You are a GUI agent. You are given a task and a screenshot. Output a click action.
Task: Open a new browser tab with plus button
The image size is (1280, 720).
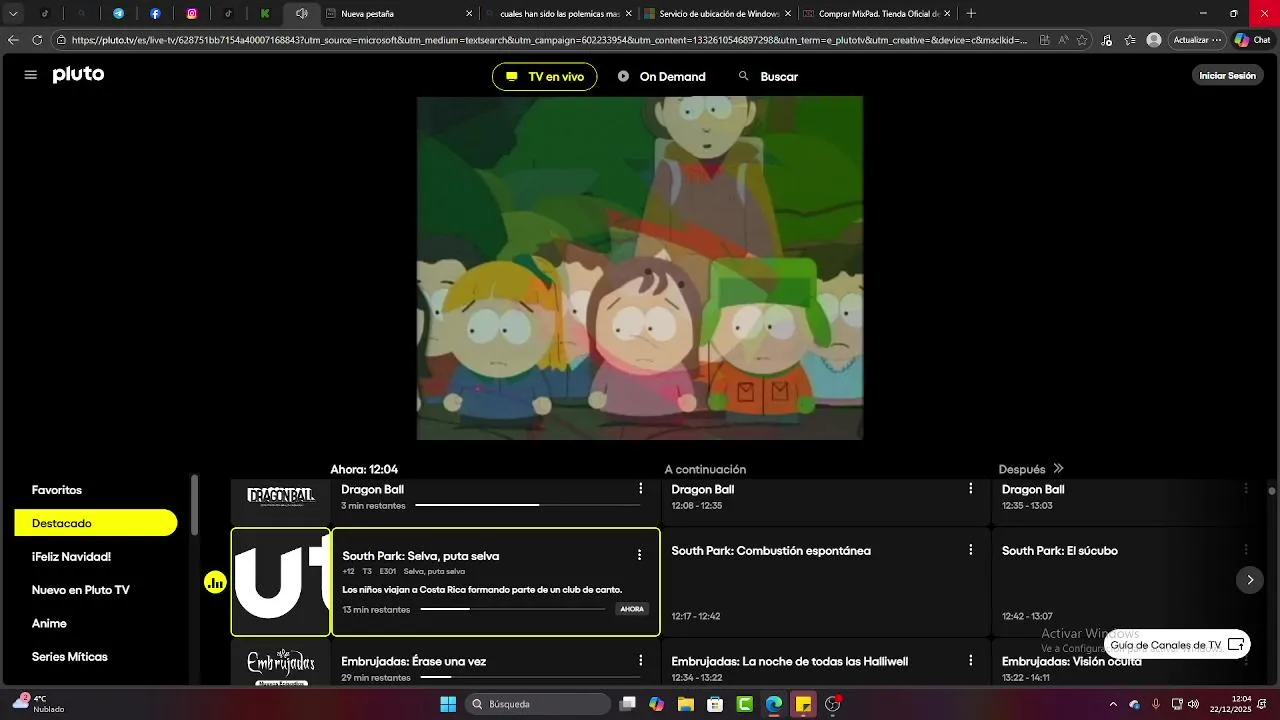[x=971, y=14]
